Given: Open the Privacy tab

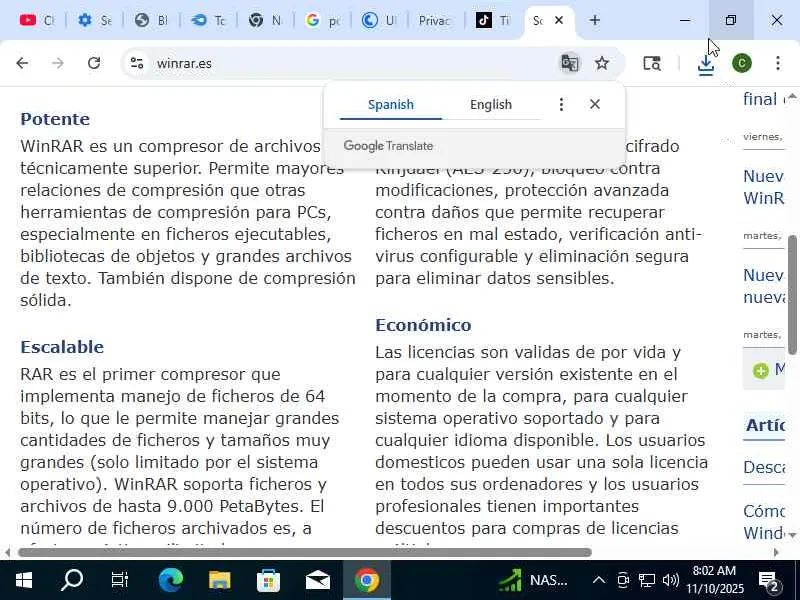Looking at the screenshot, I should pos(435,20).
